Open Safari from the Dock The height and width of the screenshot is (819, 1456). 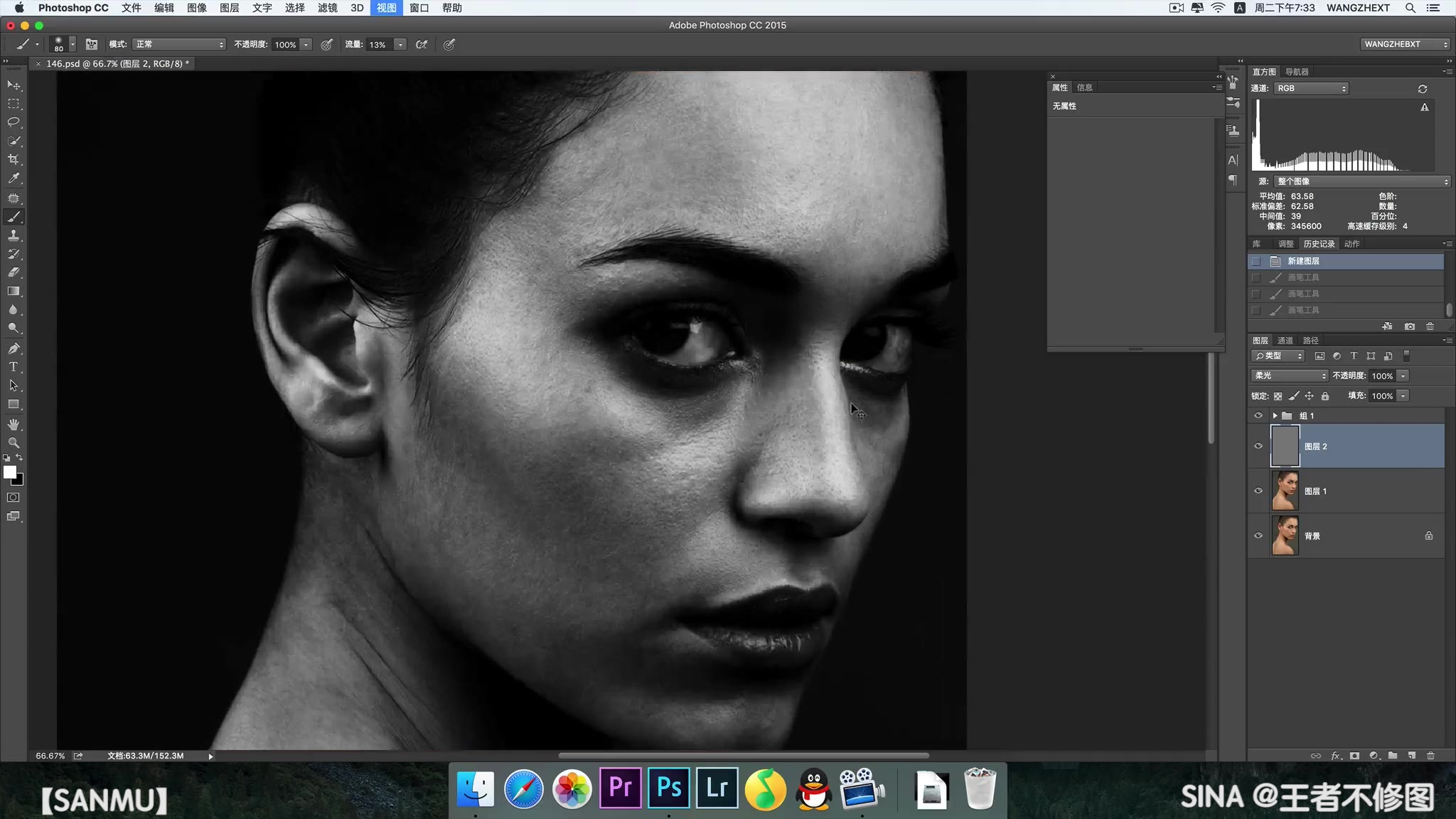523,788
